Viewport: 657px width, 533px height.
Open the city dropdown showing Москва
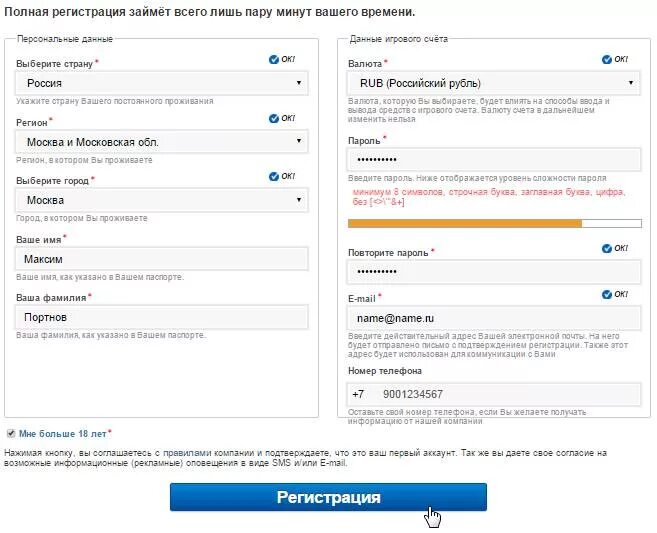tap(161, 200)
